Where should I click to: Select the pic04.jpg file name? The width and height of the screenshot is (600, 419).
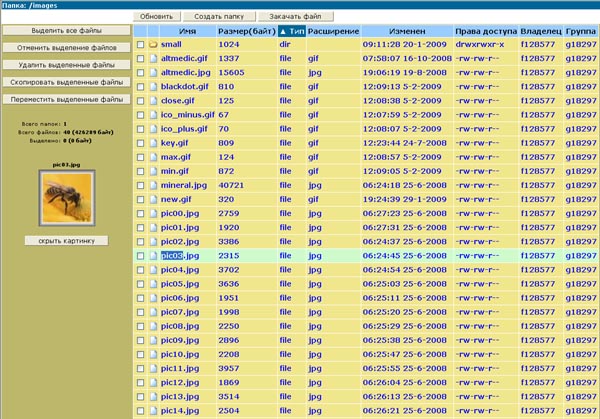point(180,270)
